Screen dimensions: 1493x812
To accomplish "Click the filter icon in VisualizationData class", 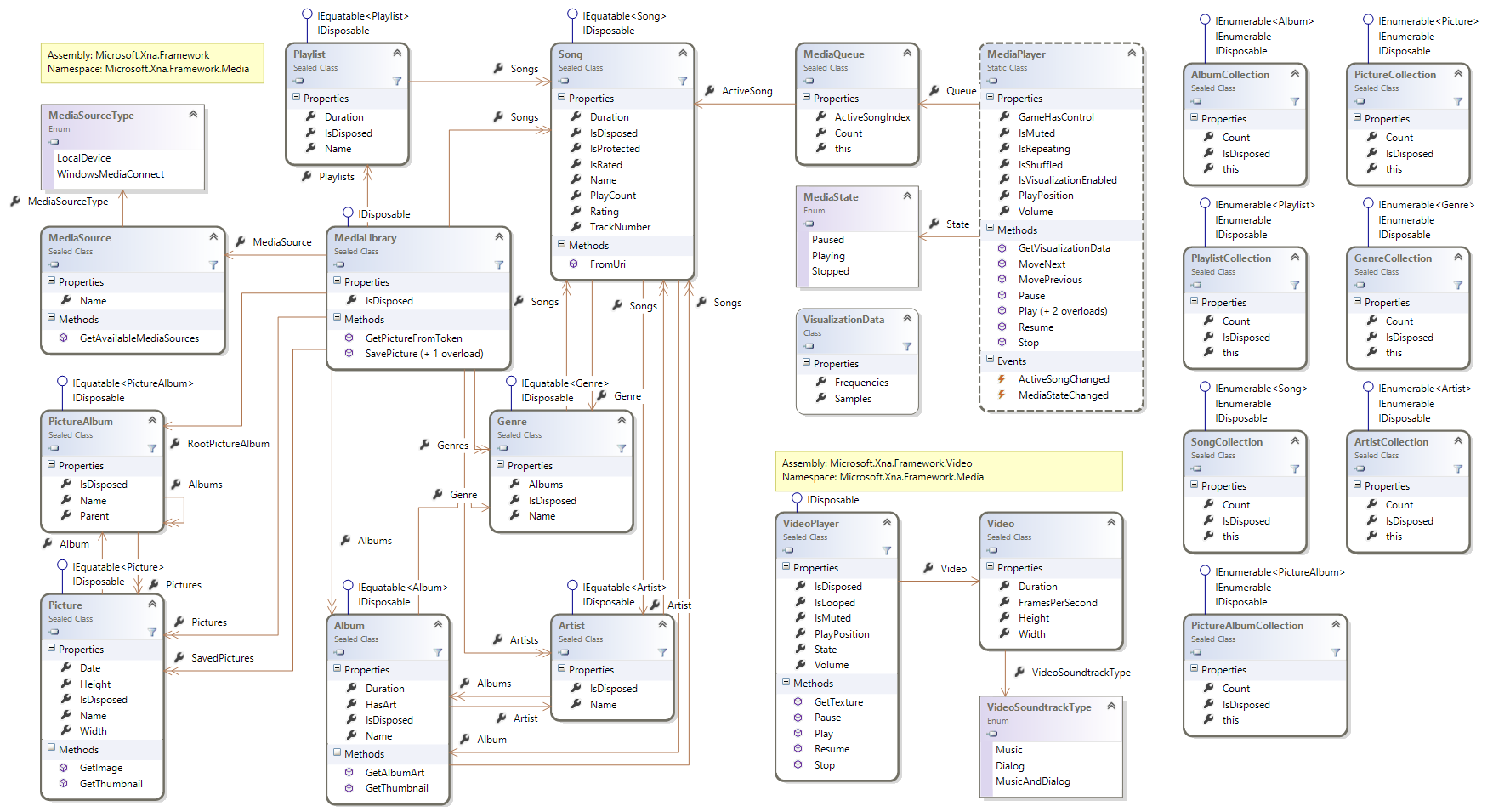I will click(x=907, y=347).
